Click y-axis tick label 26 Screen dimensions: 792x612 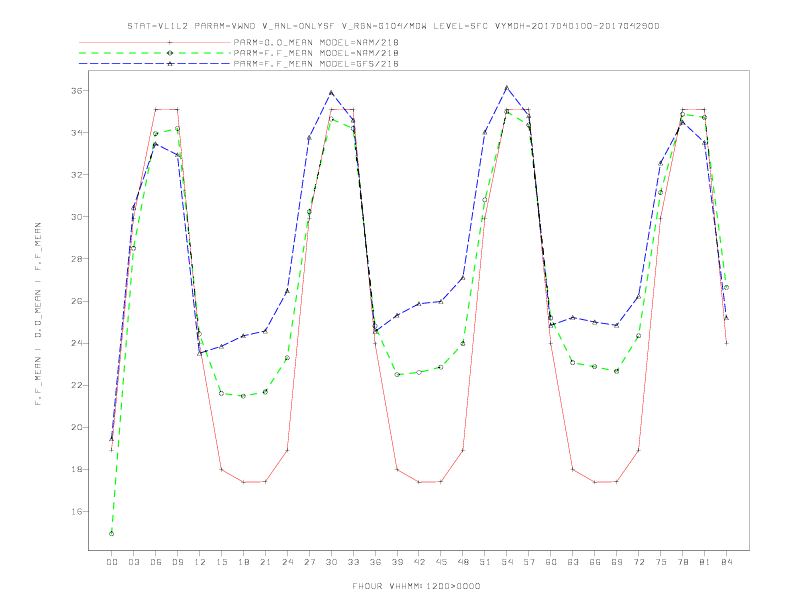(76, 301)
